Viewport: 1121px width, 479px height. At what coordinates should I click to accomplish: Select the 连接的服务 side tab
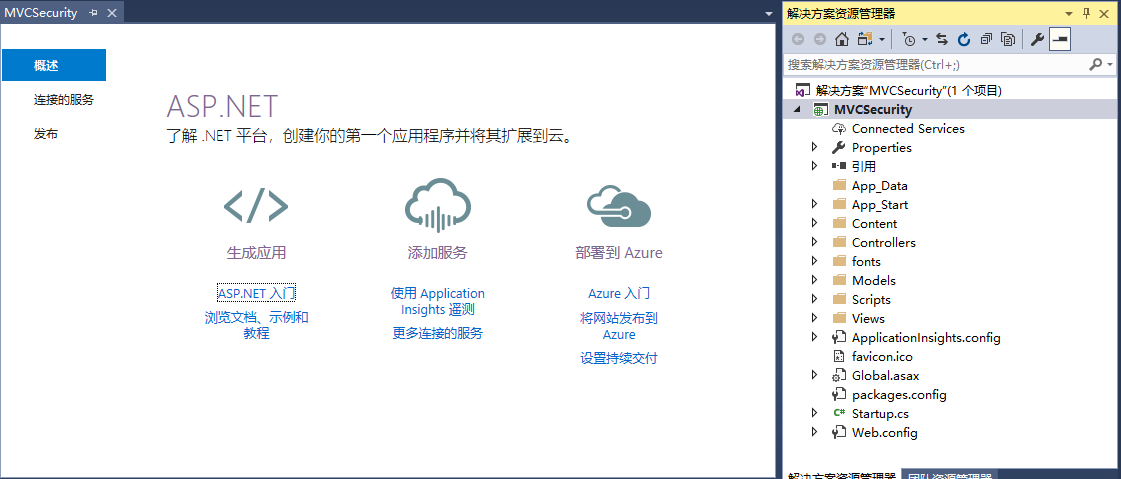[x=64, y=100]
